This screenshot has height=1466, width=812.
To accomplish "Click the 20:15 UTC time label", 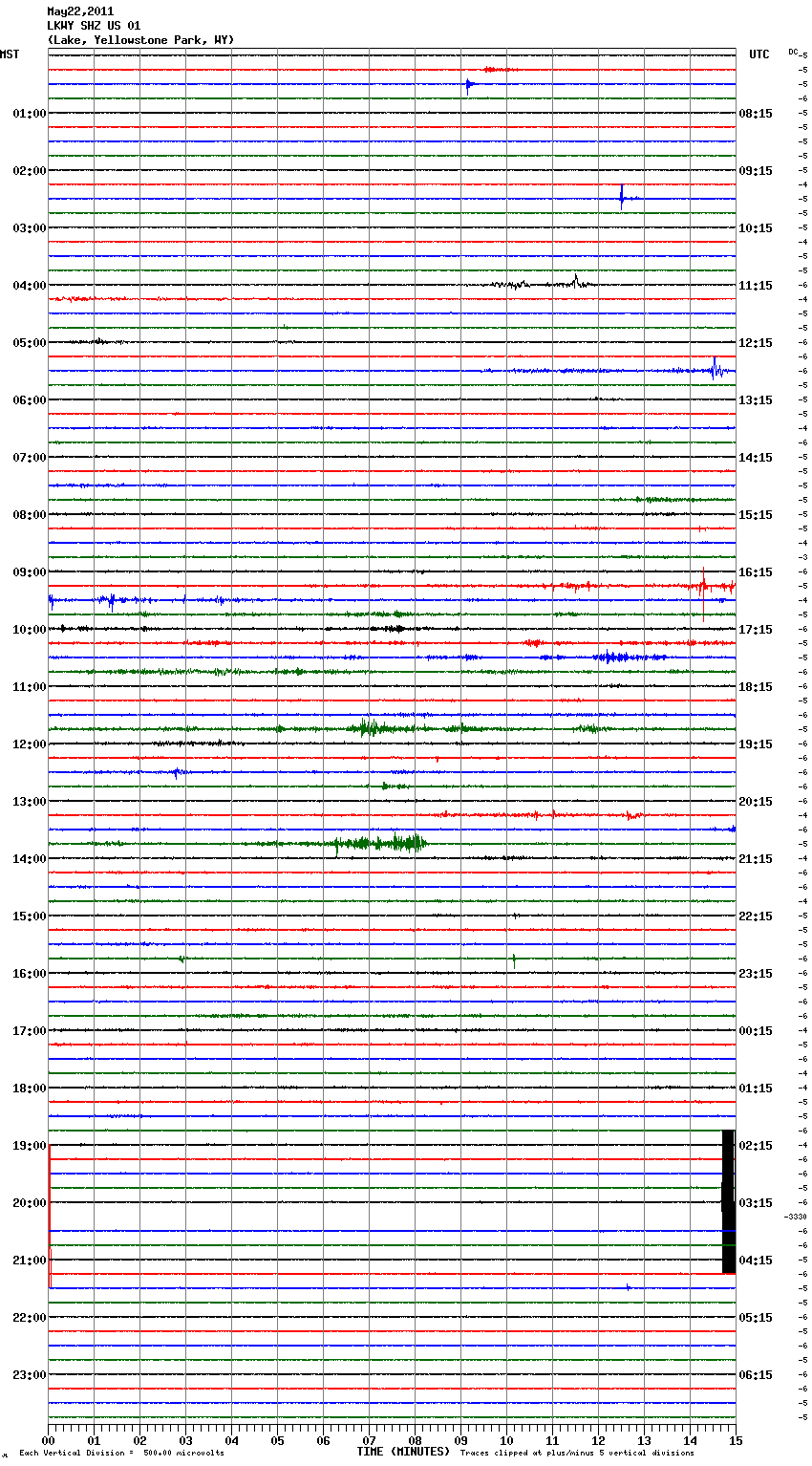I will [756, 801].
